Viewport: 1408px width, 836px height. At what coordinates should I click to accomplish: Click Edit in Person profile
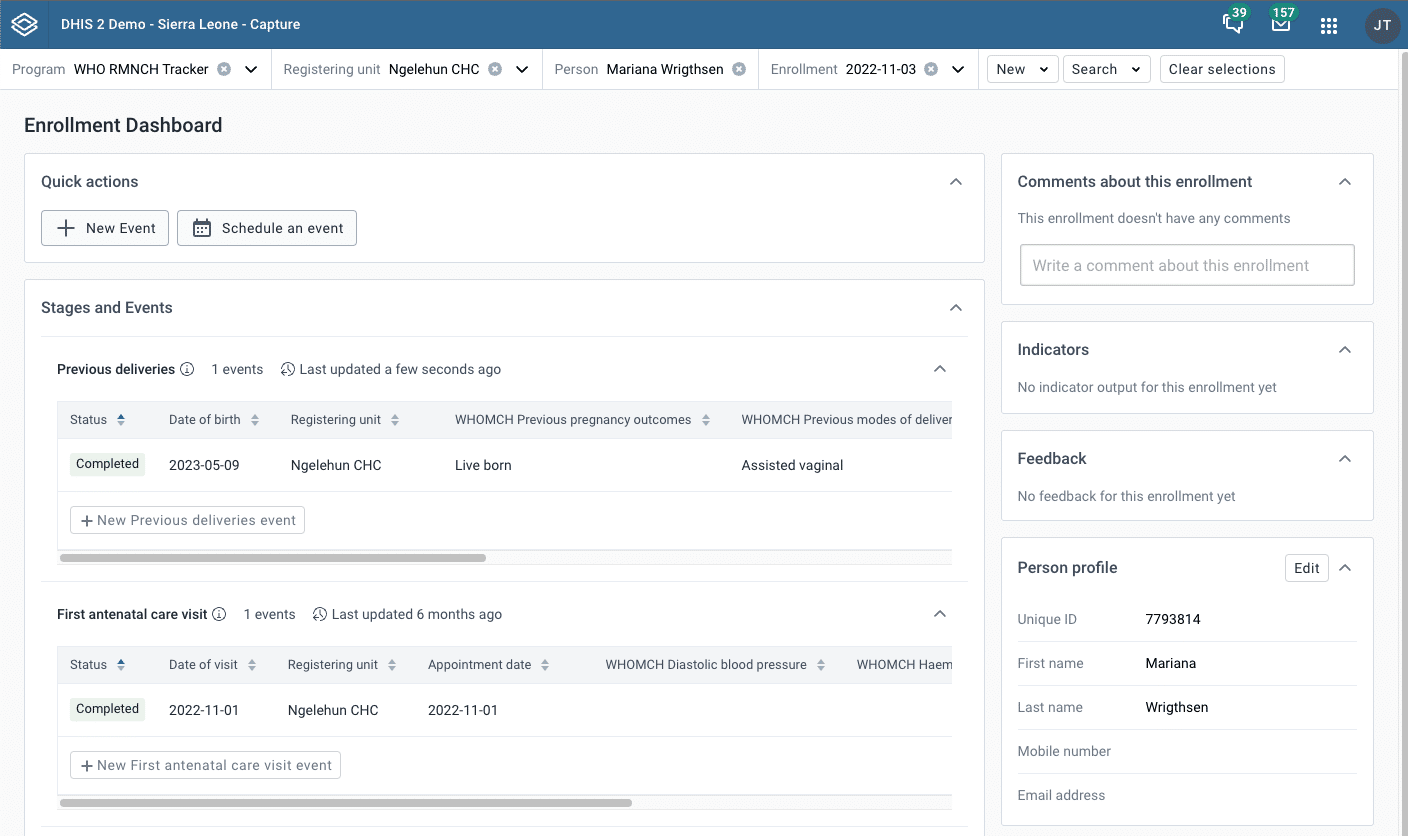(x=1307, y=568)
